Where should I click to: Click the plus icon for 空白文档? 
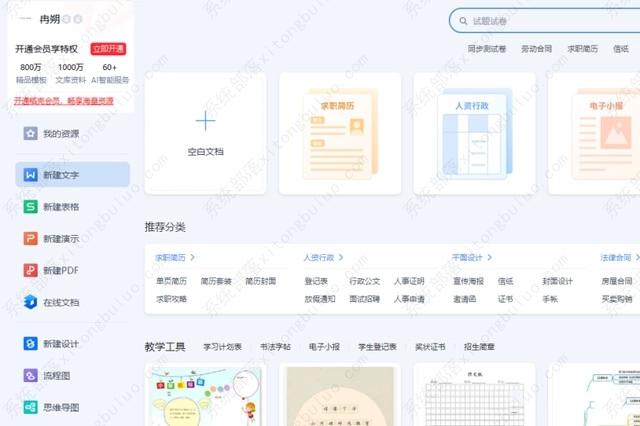point(205,121)
